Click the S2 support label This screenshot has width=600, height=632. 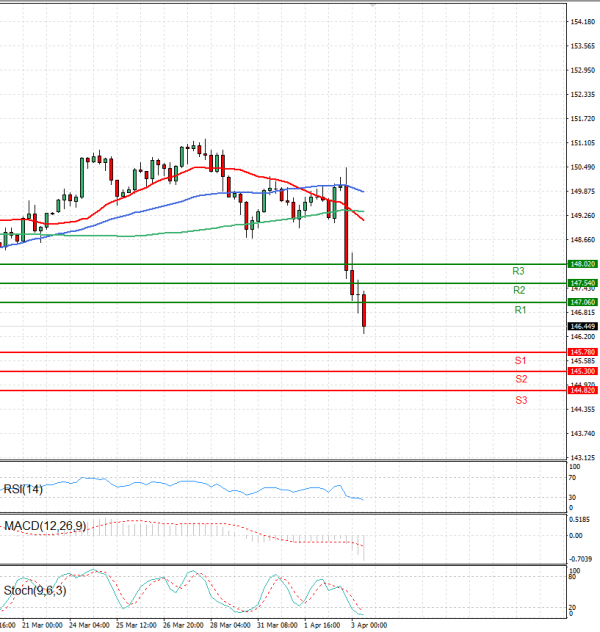point(521,379)
